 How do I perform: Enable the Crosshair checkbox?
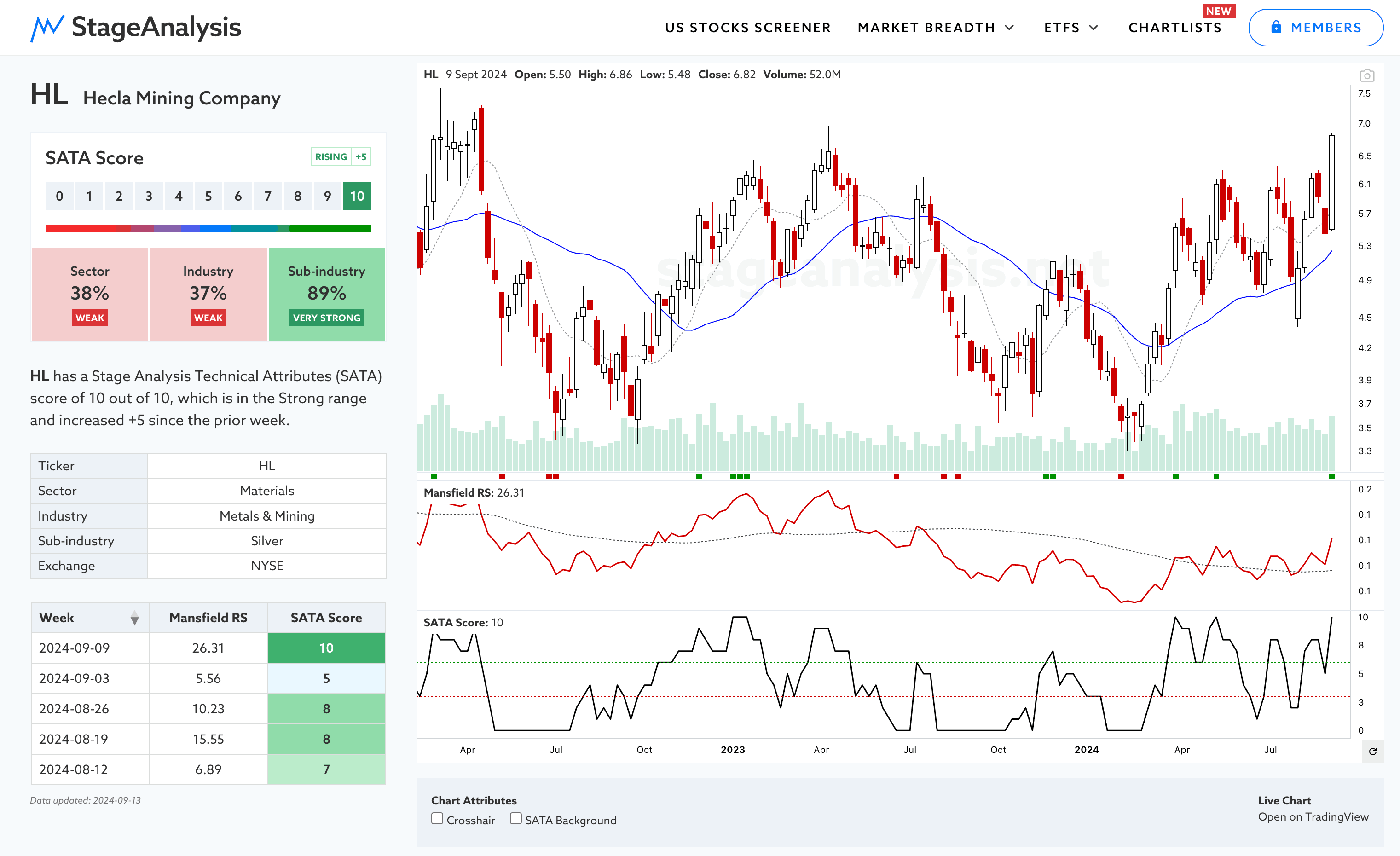[x=437, y=819]
